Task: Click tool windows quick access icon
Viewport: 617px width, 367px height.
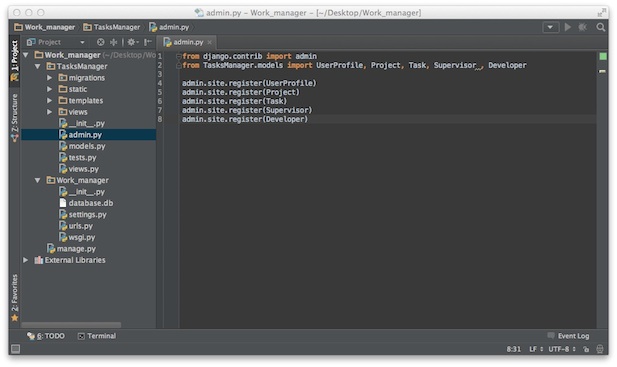Action: point(15,349)
